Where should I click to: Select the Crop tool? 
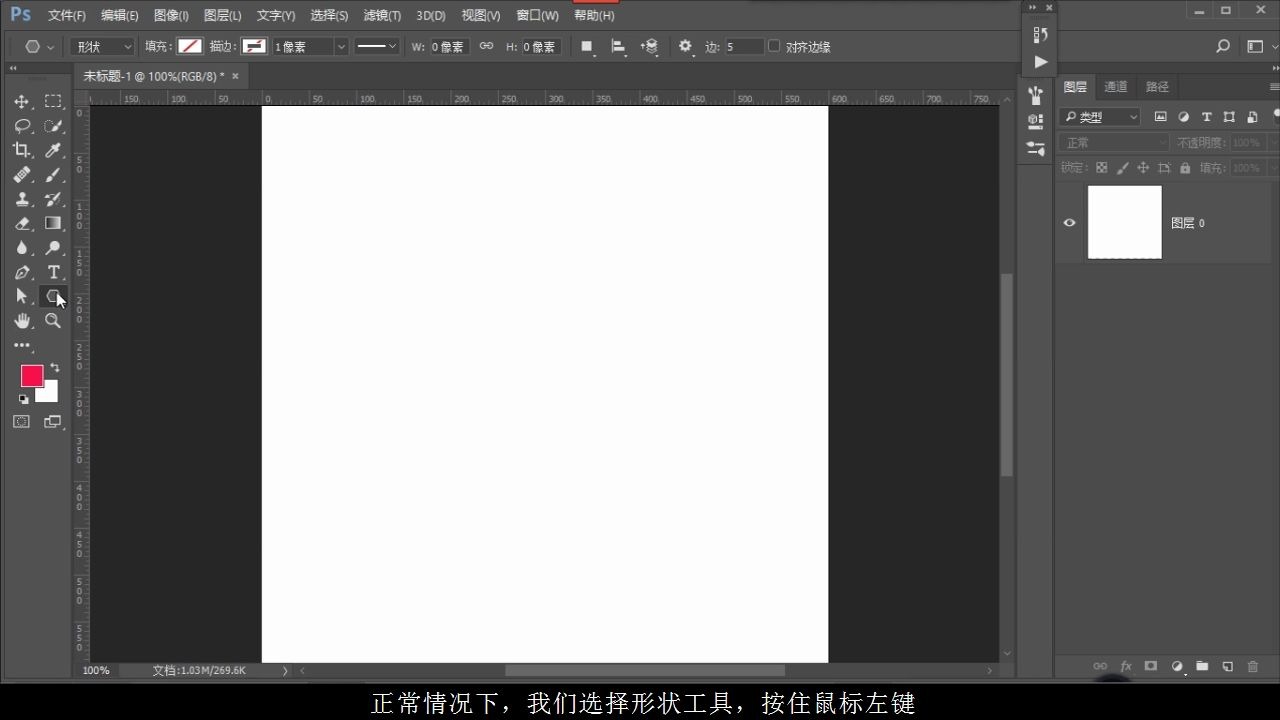click(x=21, y=150)
